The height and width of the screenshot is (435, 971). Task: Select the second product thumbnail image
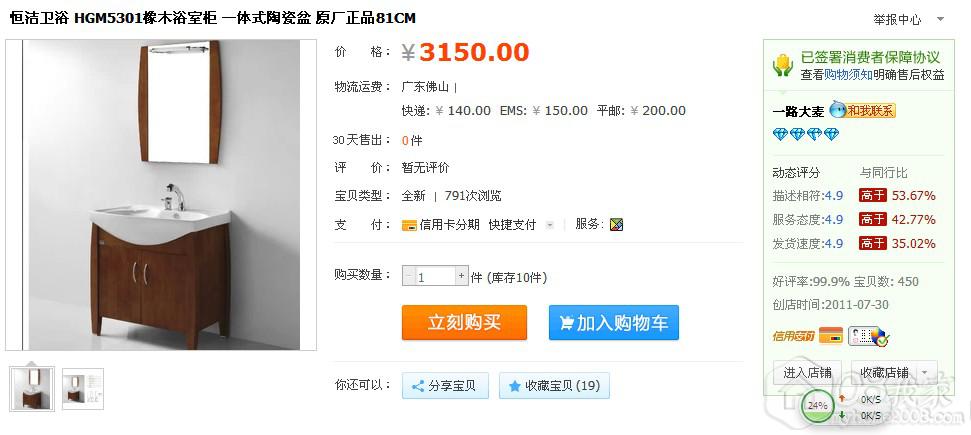[82, 389]
